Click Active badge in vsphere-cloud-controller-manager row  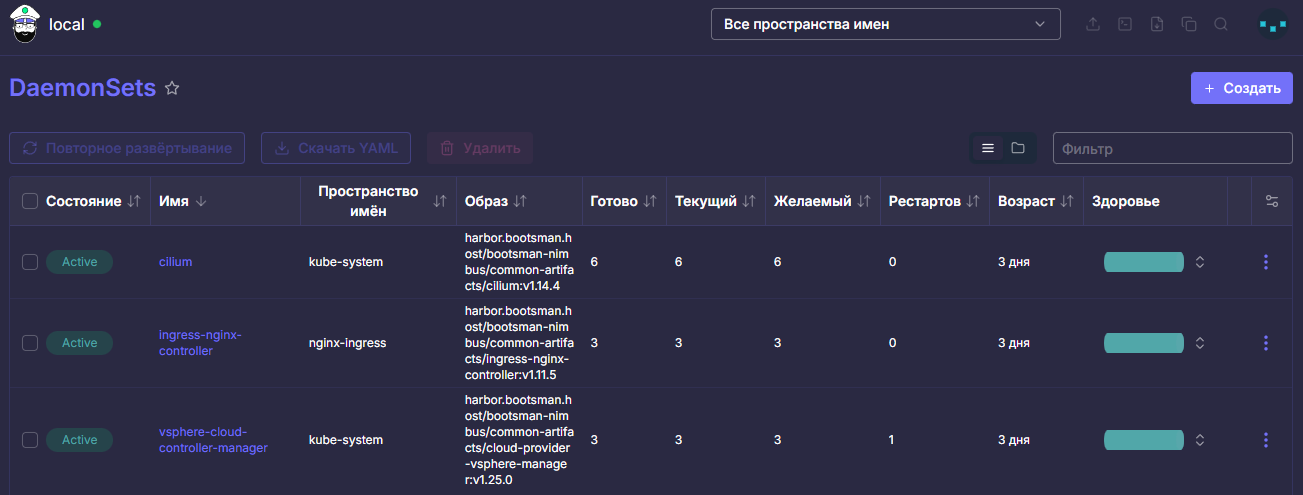(x=79, y=440)
